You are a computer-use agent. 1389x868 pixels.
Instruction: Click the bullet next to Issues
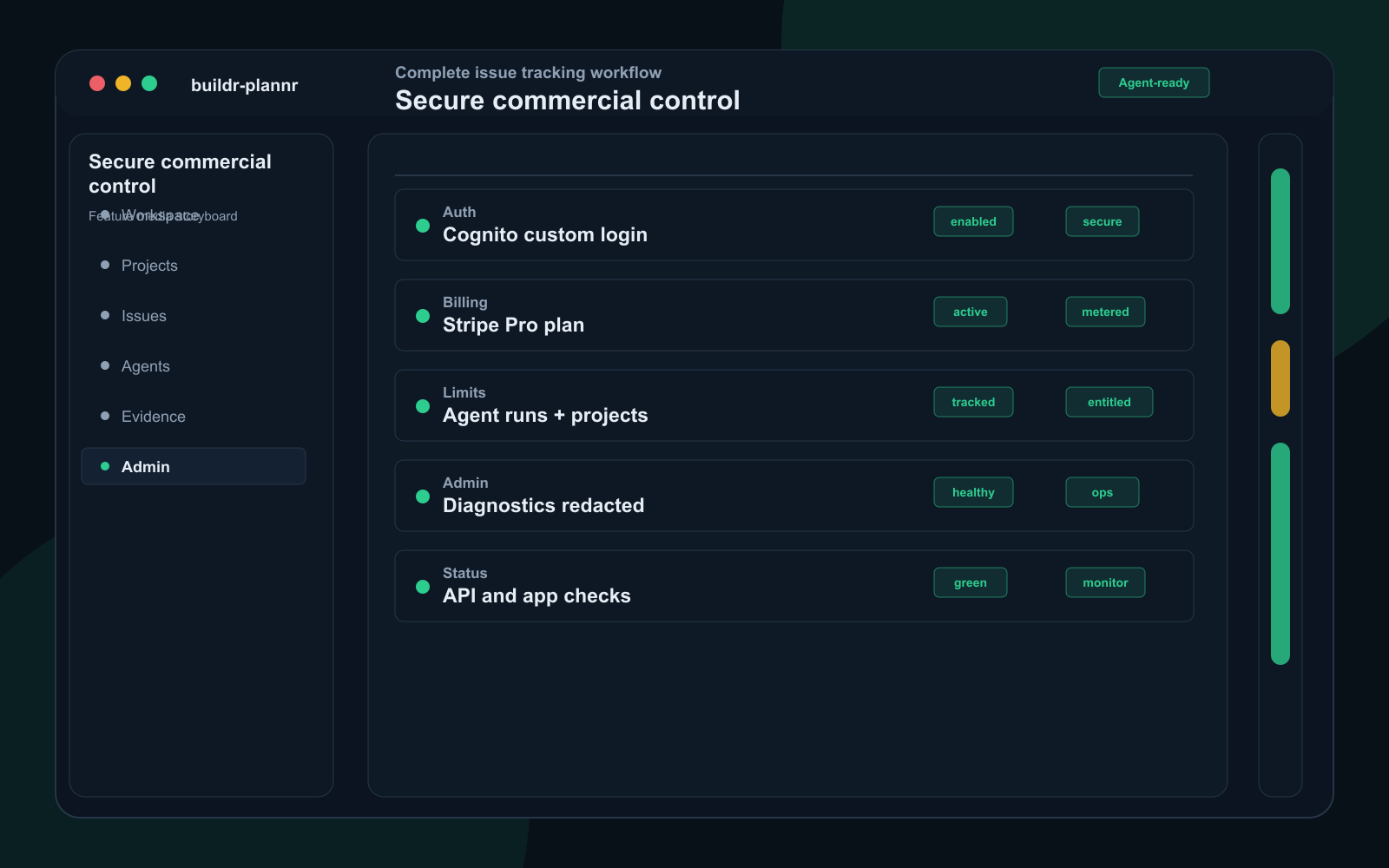point(105,315)
